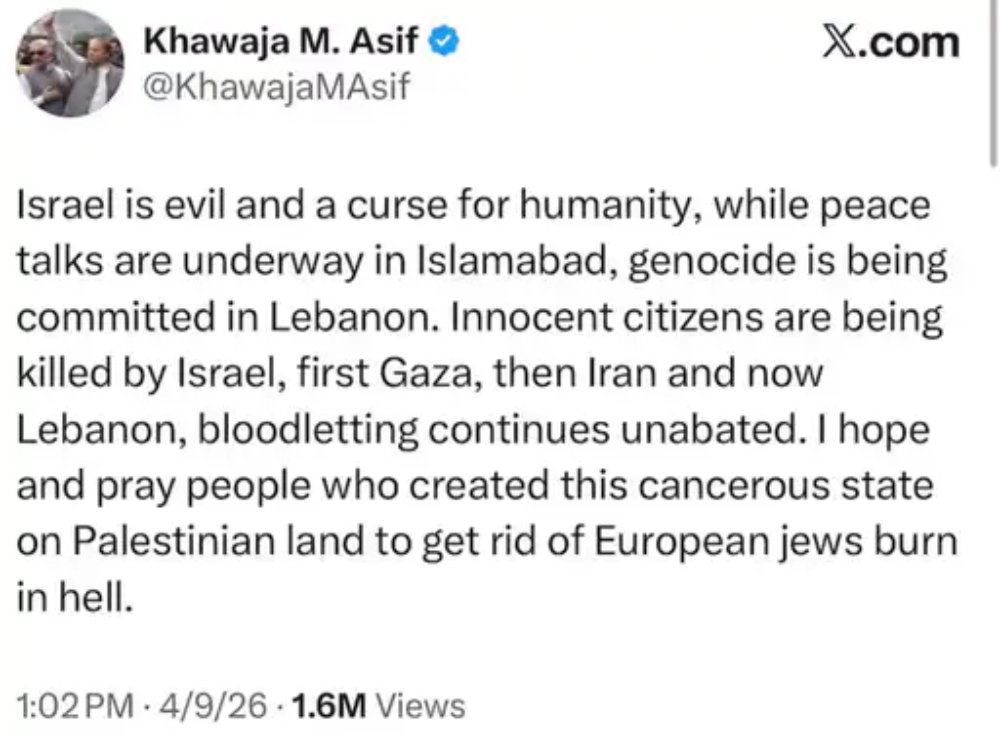Image resolution: width=1000 pixels, height=736 pixels.
Task: Click the @KhawajaMAsif handle
Action: (x=277, y=88)
